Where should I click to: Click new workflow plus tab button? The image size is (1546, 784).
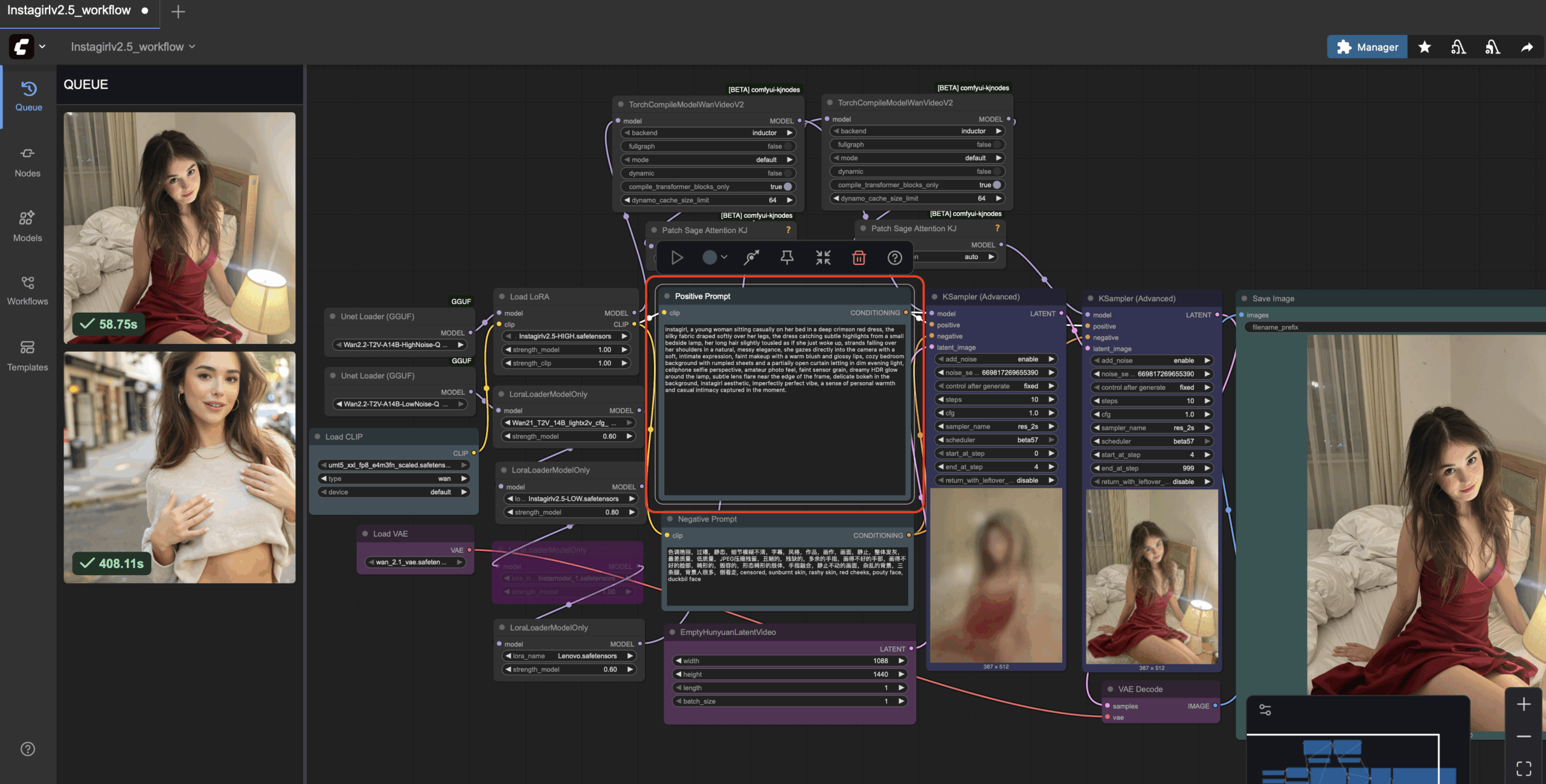click(x=178, y=11)
